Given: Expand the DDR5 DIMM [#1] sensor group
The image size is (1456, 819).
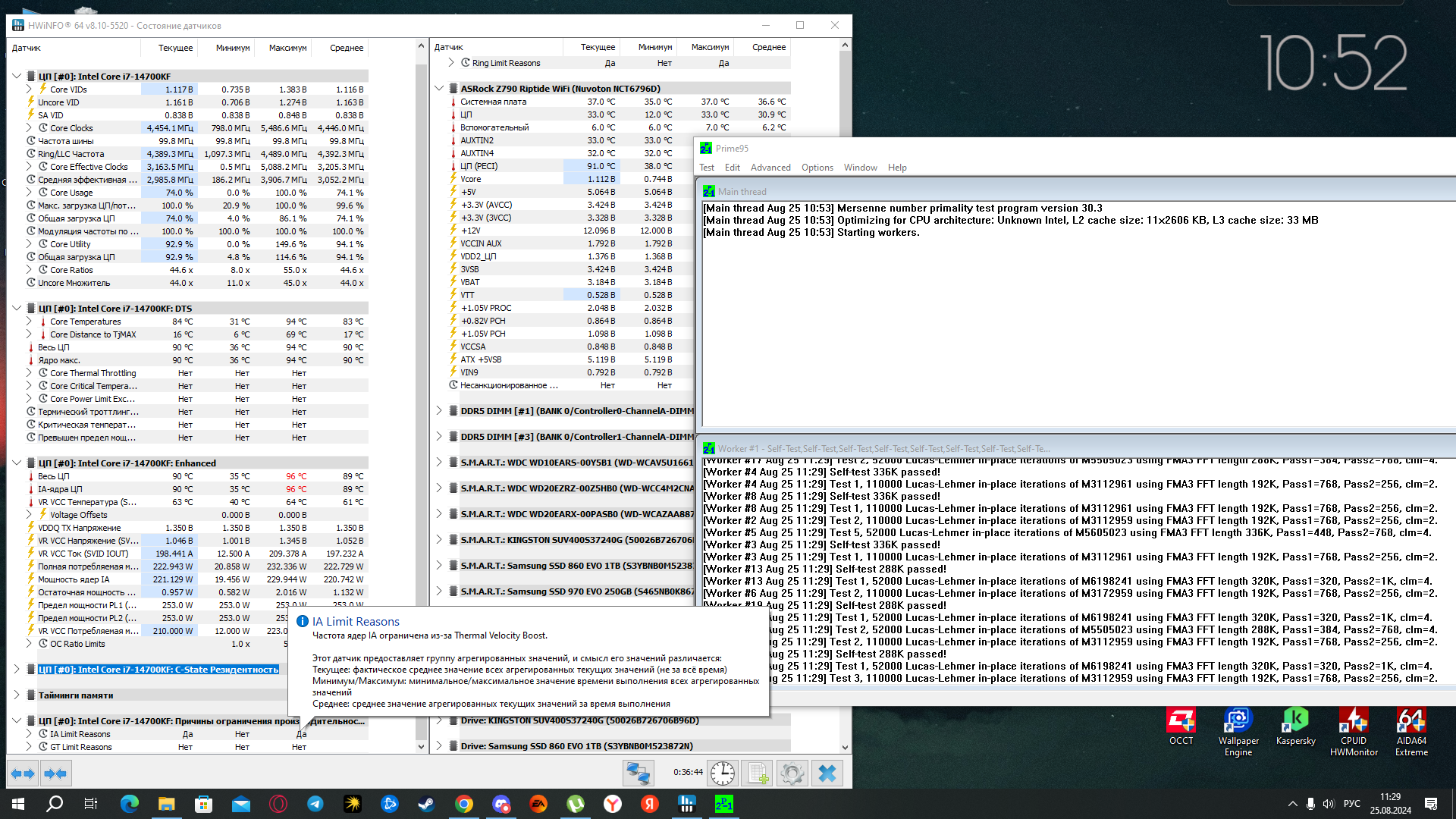Looking at the screenshot, I should (x=439, y=411).
